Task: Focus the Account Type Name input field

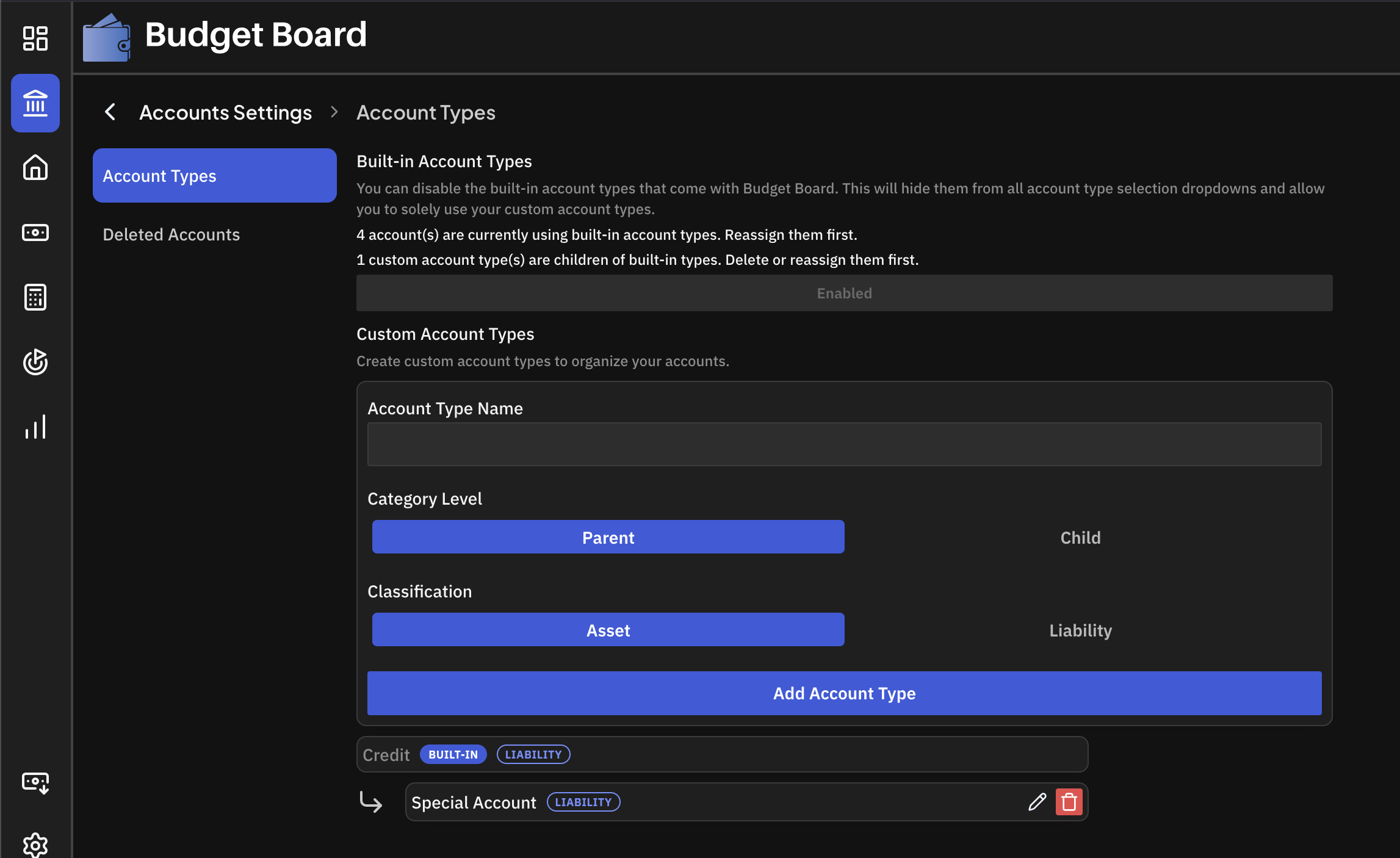Action: point(844,444)
